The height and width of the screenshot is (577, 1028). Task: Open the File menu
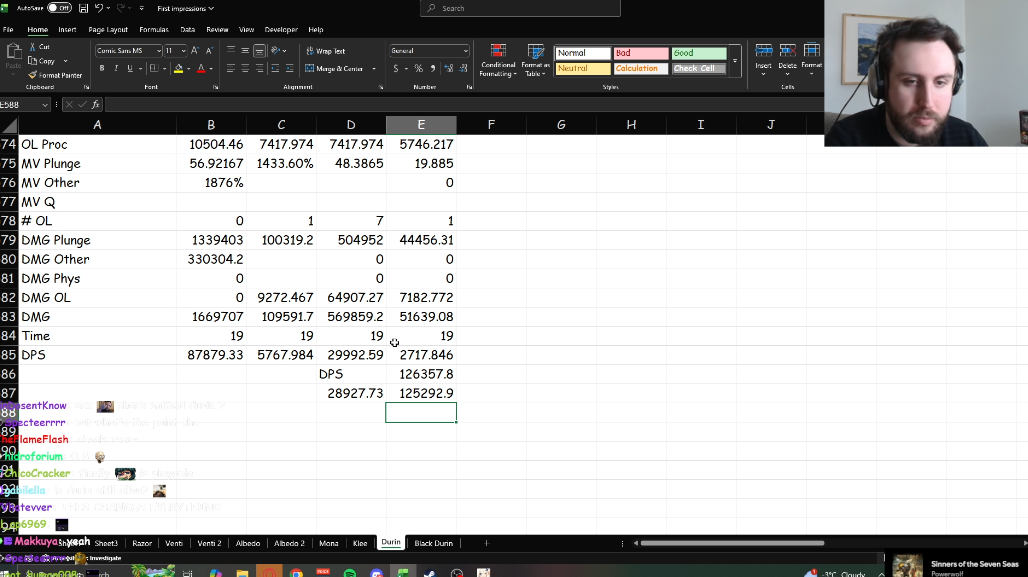tap(8, 30)
